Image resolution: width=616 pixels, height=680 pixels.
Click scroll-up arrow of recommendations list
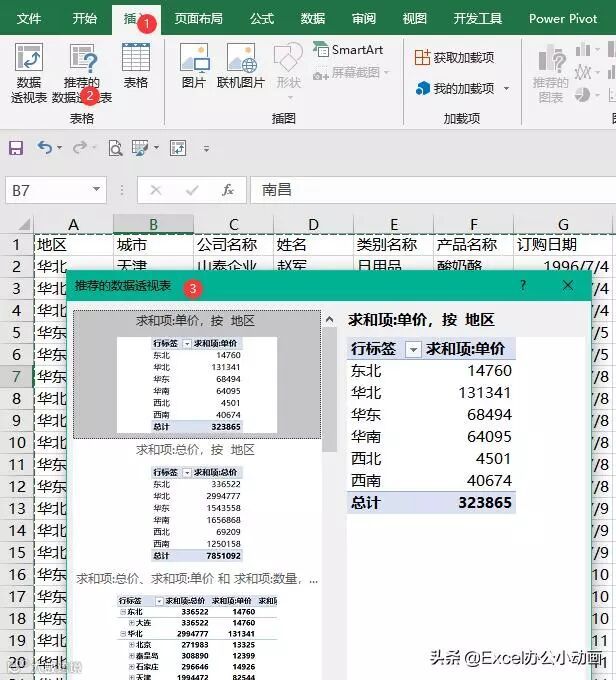tap(330, 320)
